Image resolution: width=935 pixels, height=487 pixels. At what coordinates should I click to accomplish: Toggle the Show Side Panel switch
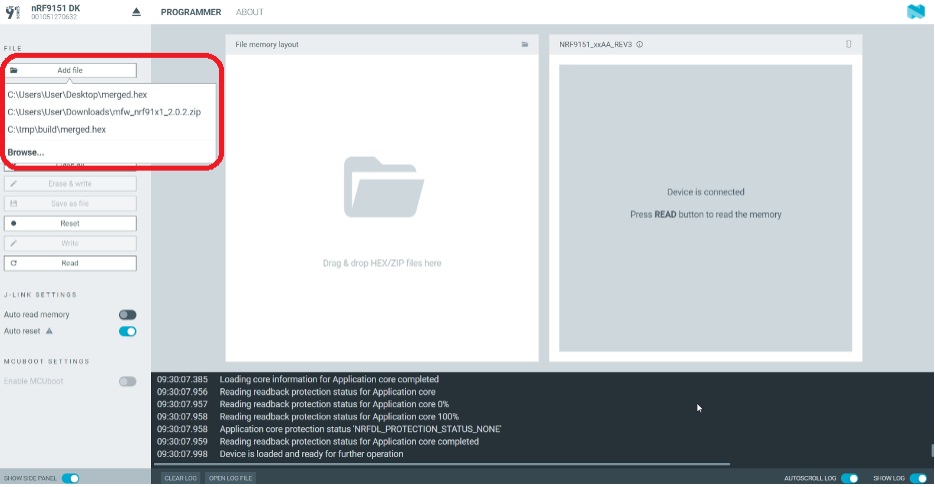(x=70, y=478)
